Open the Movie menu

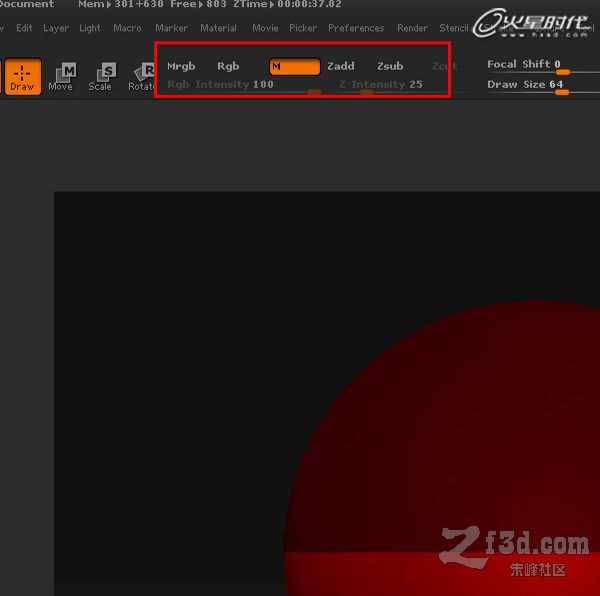click(265, 28)
